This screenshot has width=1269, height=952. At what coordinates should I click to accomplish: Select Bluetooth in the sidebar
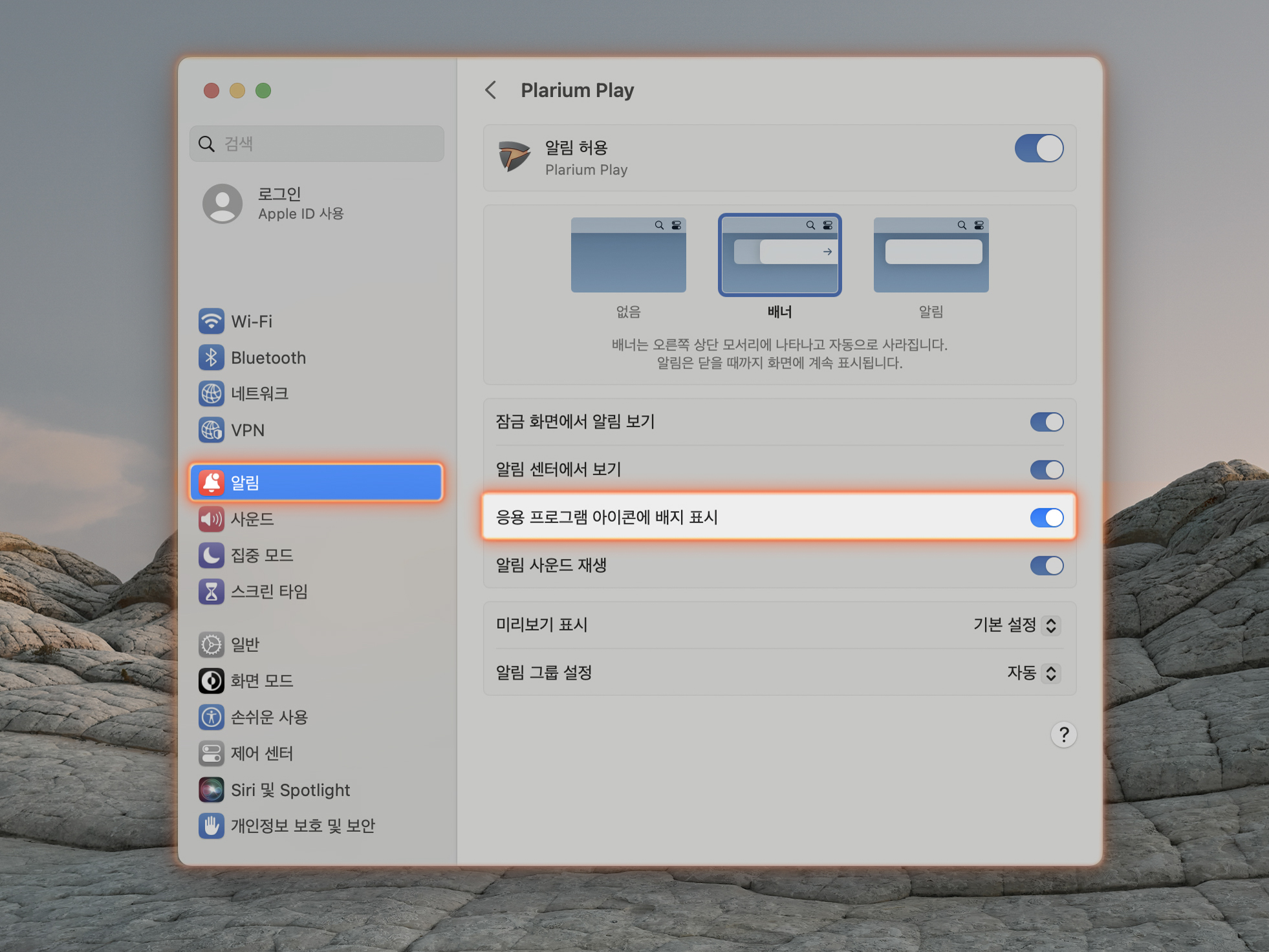coord(268,358)
